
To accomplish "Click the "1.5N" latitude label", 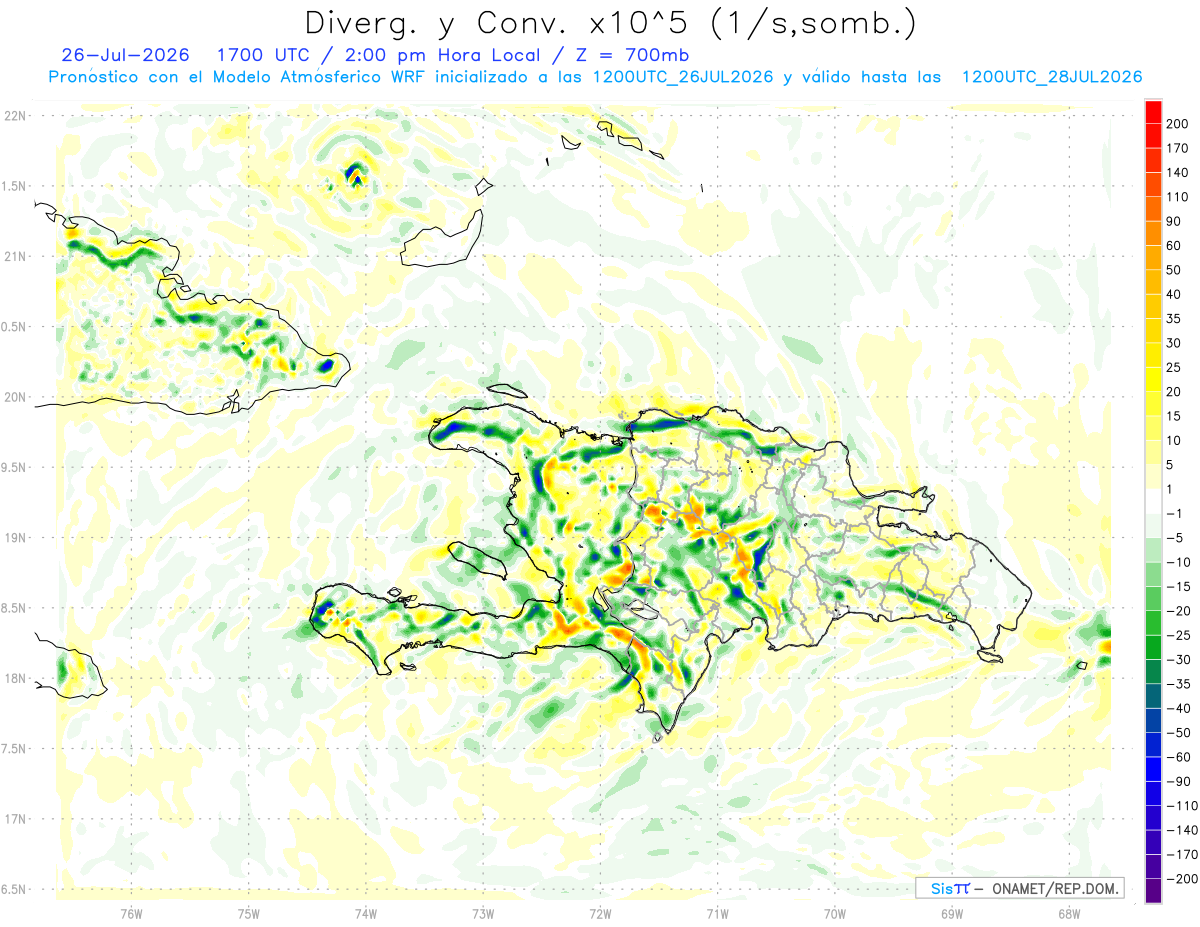I will point(15,186).
